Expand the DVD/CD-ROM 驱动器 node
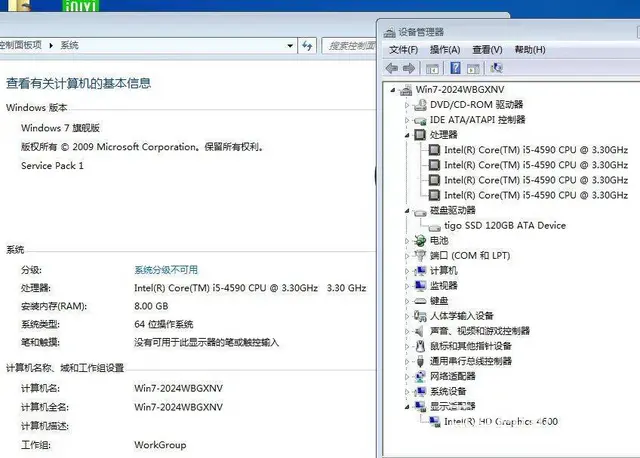This screenshot has width=640, height=458. click(407, 105)
